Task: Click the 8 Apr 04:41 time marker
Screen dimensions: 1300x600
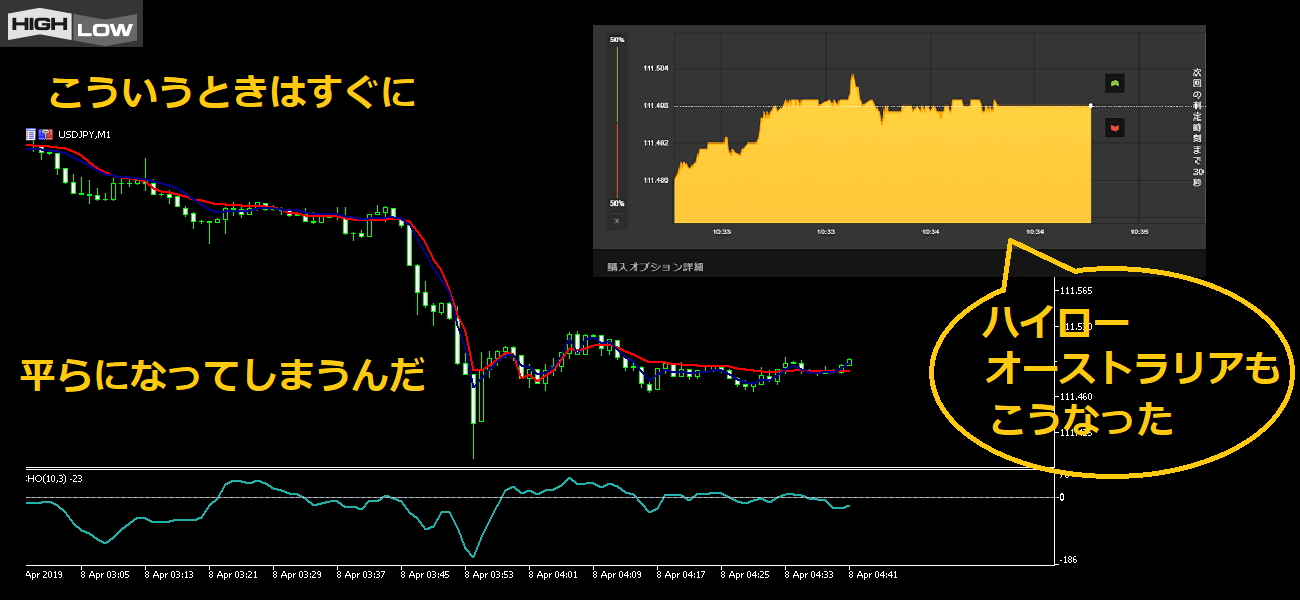Action: coord(874,575)
